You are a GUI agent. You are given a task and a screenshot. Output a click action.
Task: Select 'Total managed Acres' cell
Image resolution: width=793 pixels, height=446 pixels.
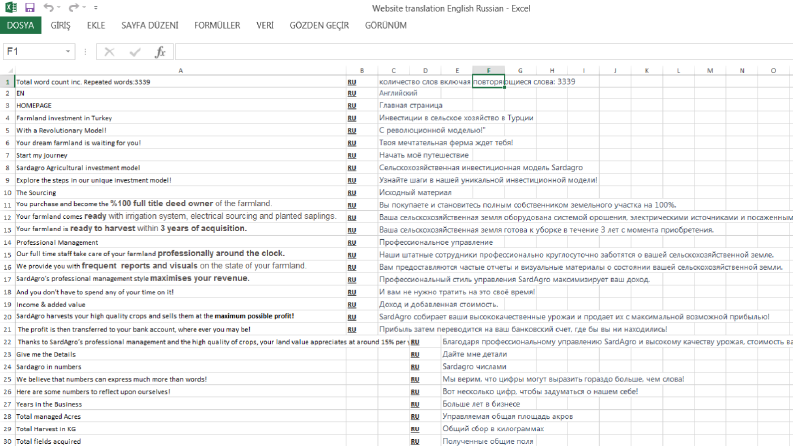(x=181, y=417)
